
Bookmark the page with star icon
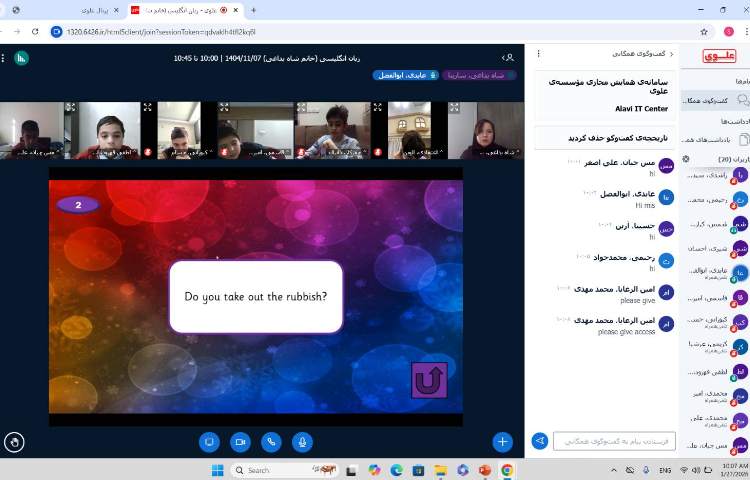pos(704,32)
